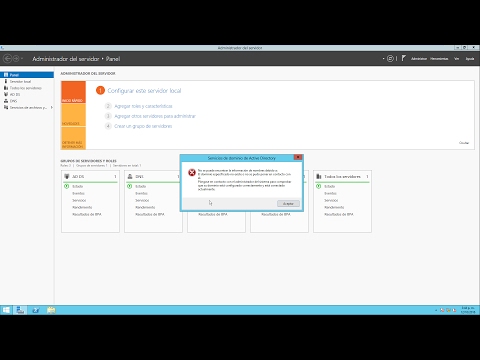Open Eventos in the AD DS tile

coord(78,193)
